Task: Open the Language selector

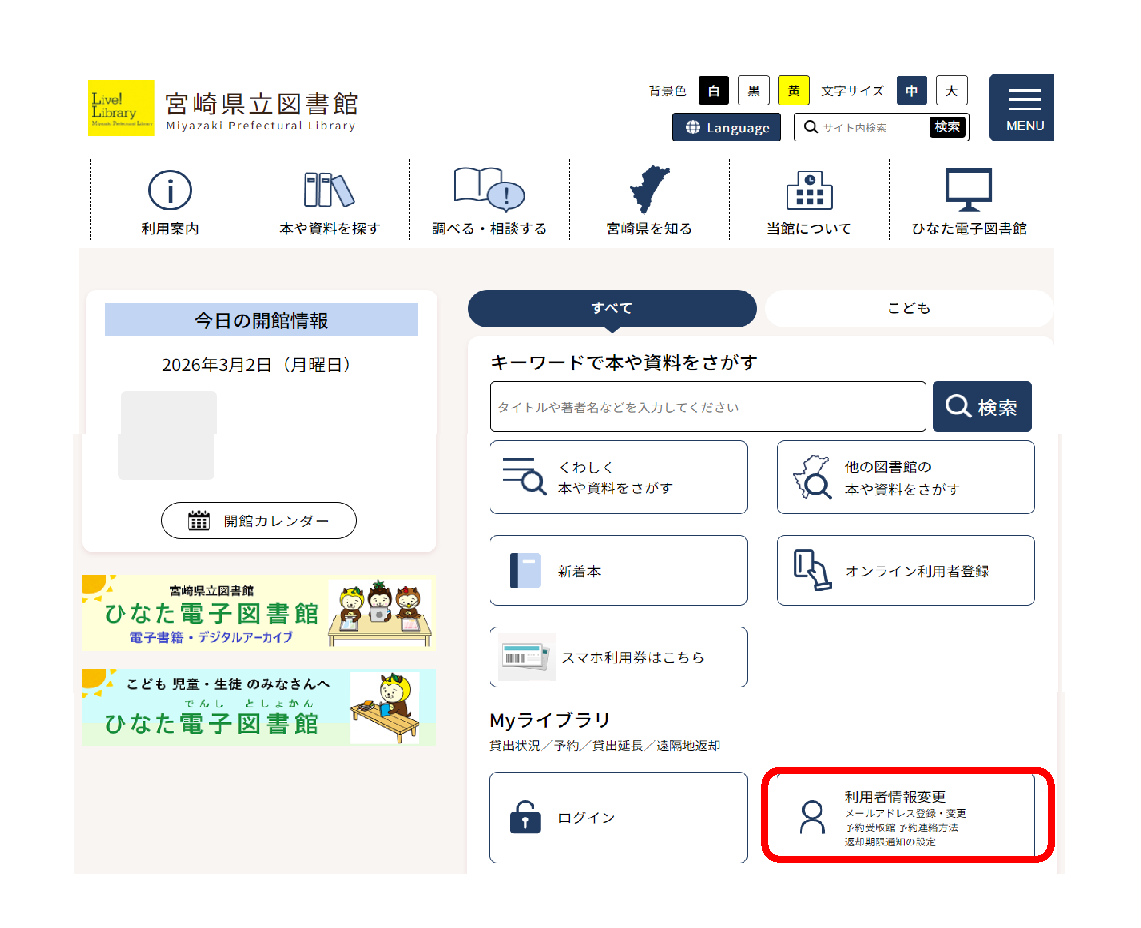Action: pos(727,127)
